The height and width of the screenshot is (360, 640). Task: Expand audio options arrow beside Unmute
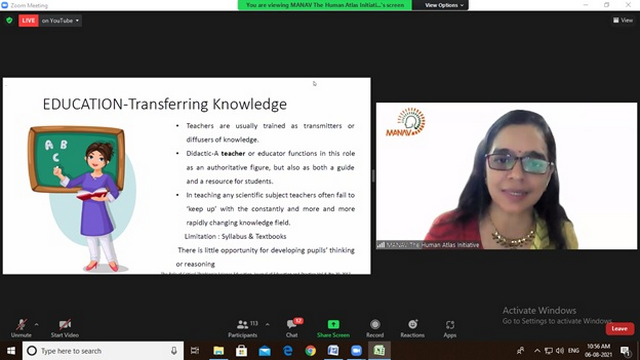tap(37, 324)
